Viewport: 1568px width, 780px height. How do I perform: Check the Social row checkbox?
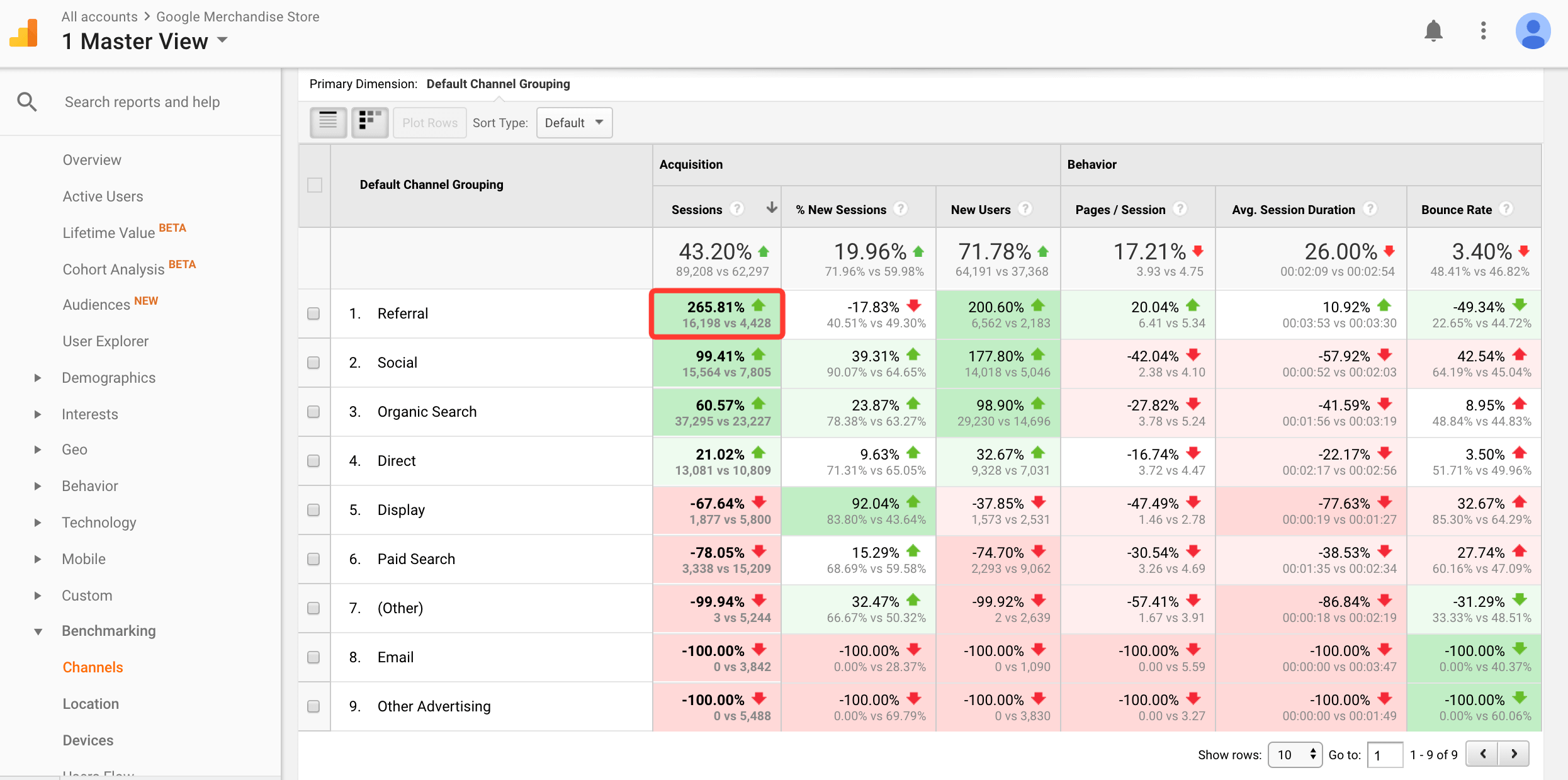click(313, 363)
